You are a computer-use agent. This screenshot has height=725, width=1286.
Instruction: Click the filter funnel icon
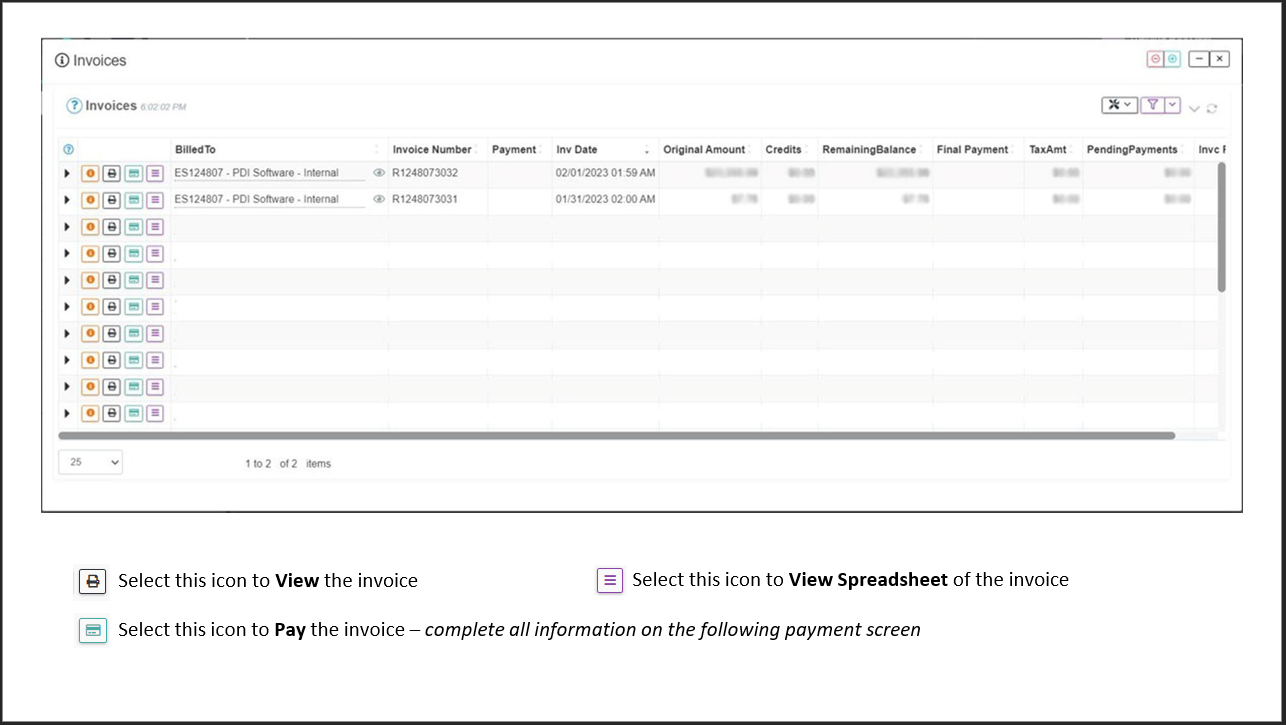(1152, 105)
